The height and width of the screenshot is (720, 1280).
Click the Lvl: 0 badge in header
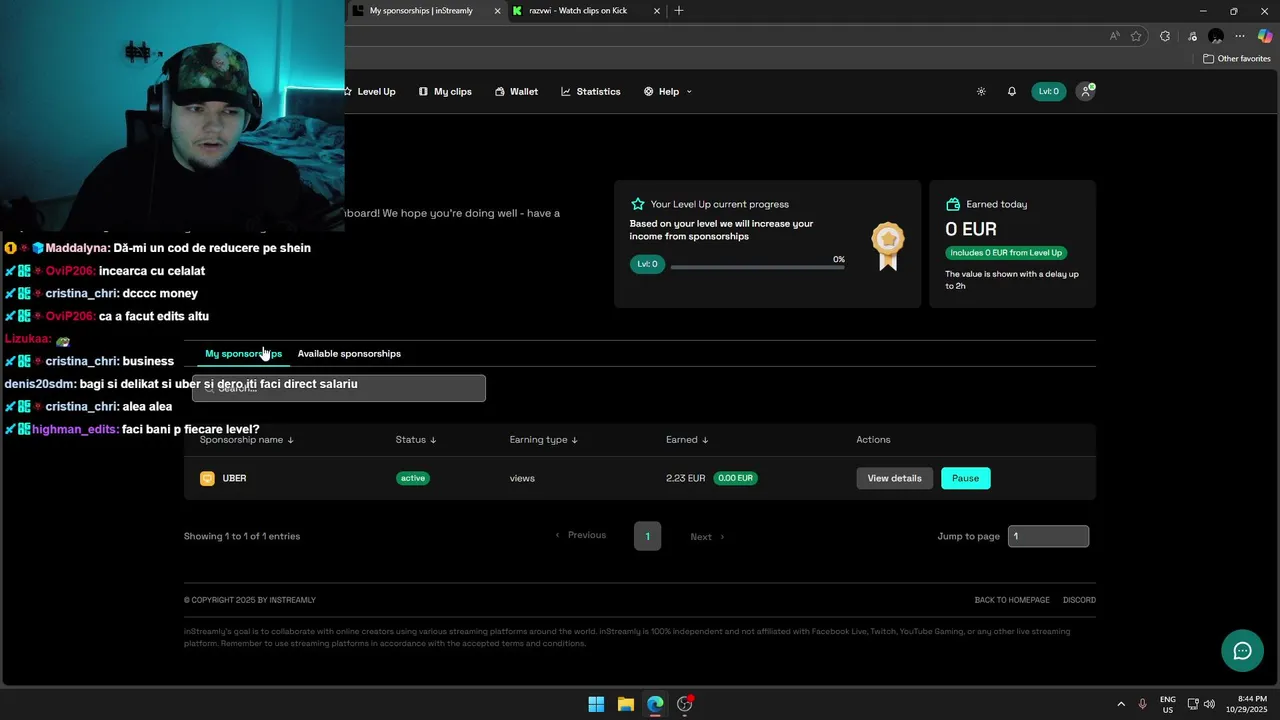pos(1049,91)
